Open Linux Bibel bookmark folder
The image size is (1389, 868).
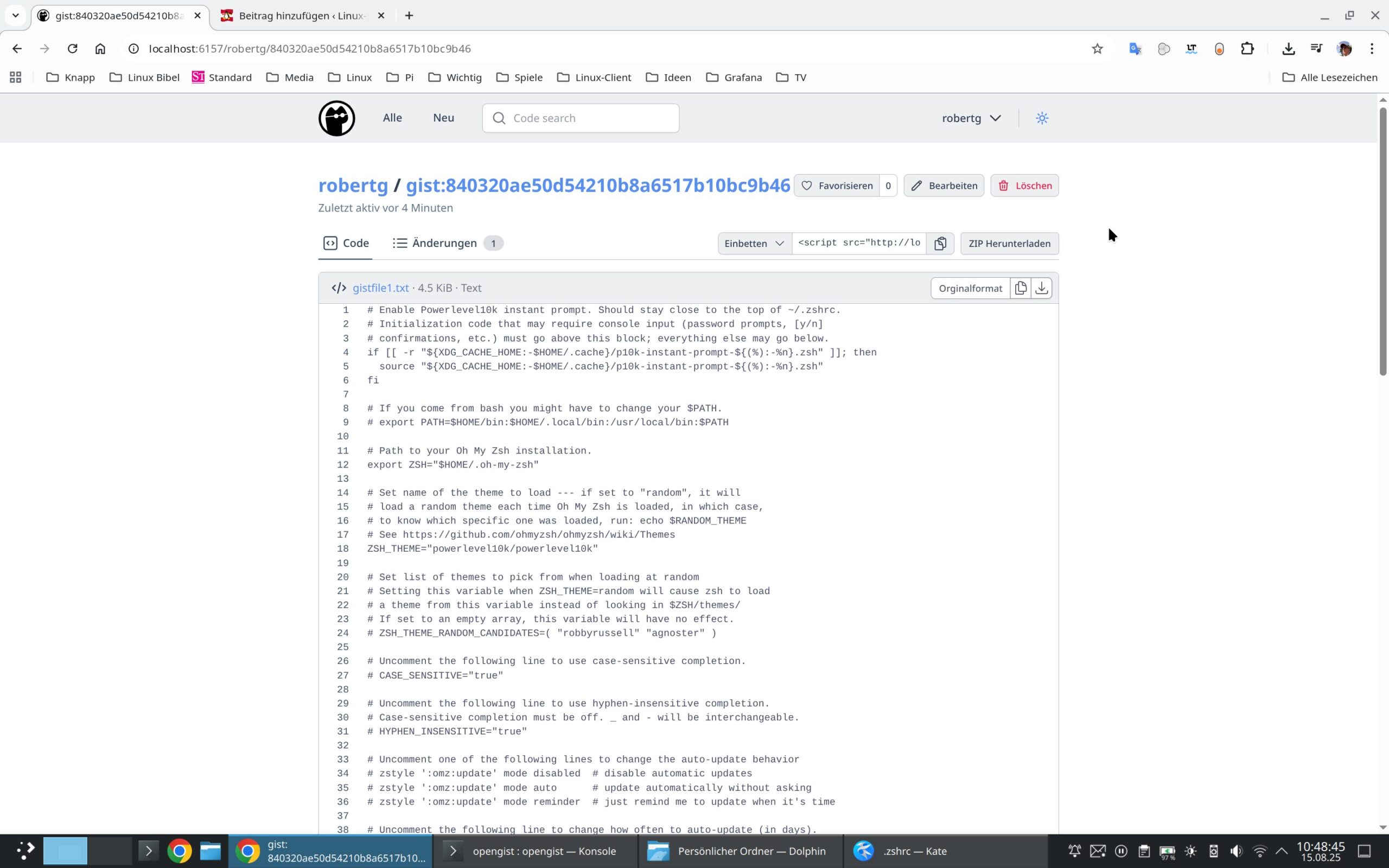(x=145, y=78)
